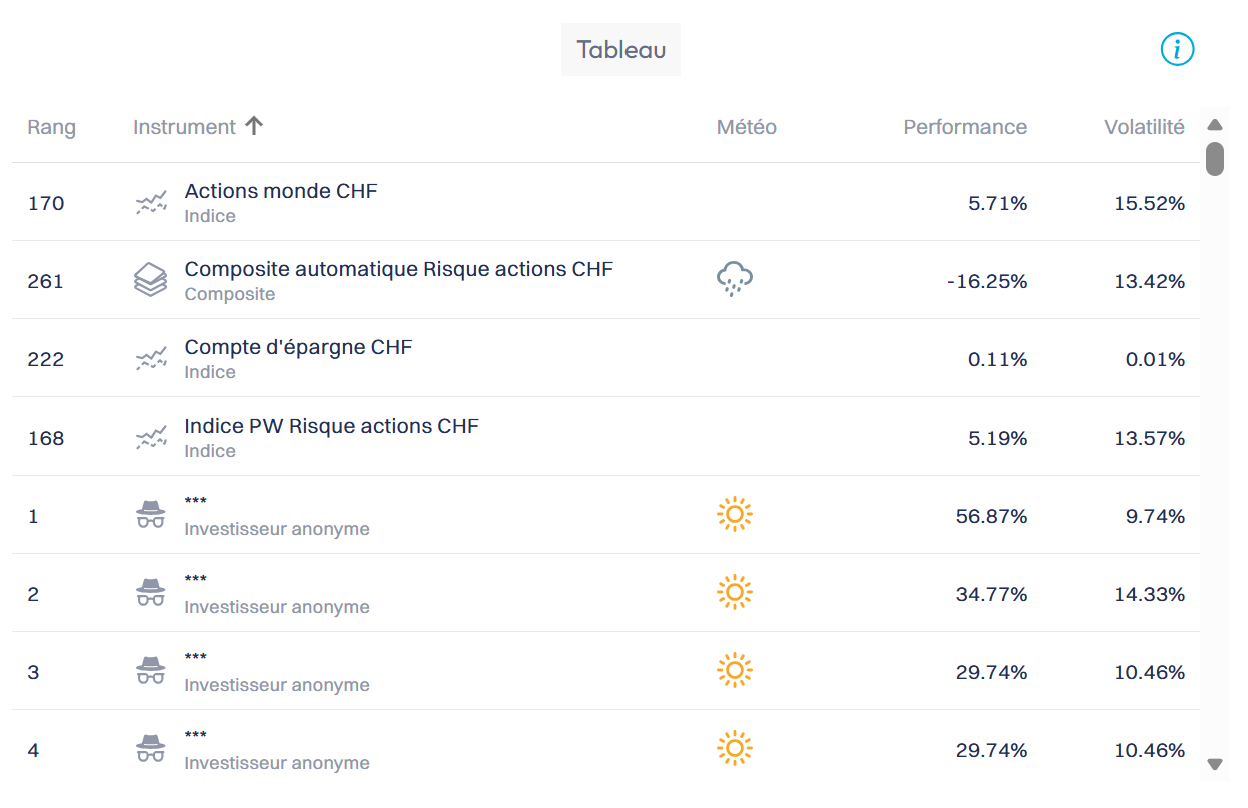Sort the table by Volatilité column

click(1143, 127)
